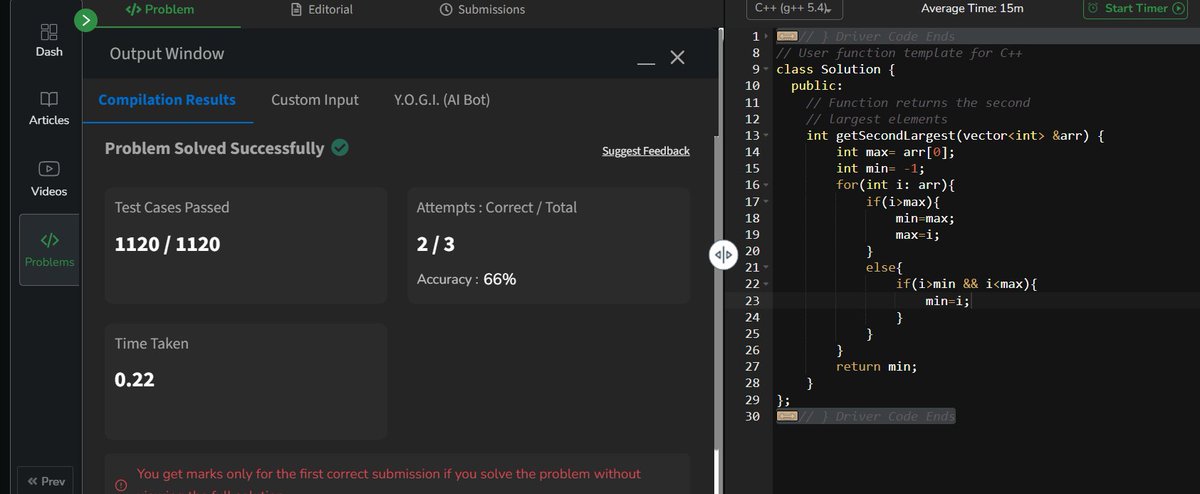Collapse the if block fold on line 17
Screen dimensions: 1200x494
[x=767, y=201]
